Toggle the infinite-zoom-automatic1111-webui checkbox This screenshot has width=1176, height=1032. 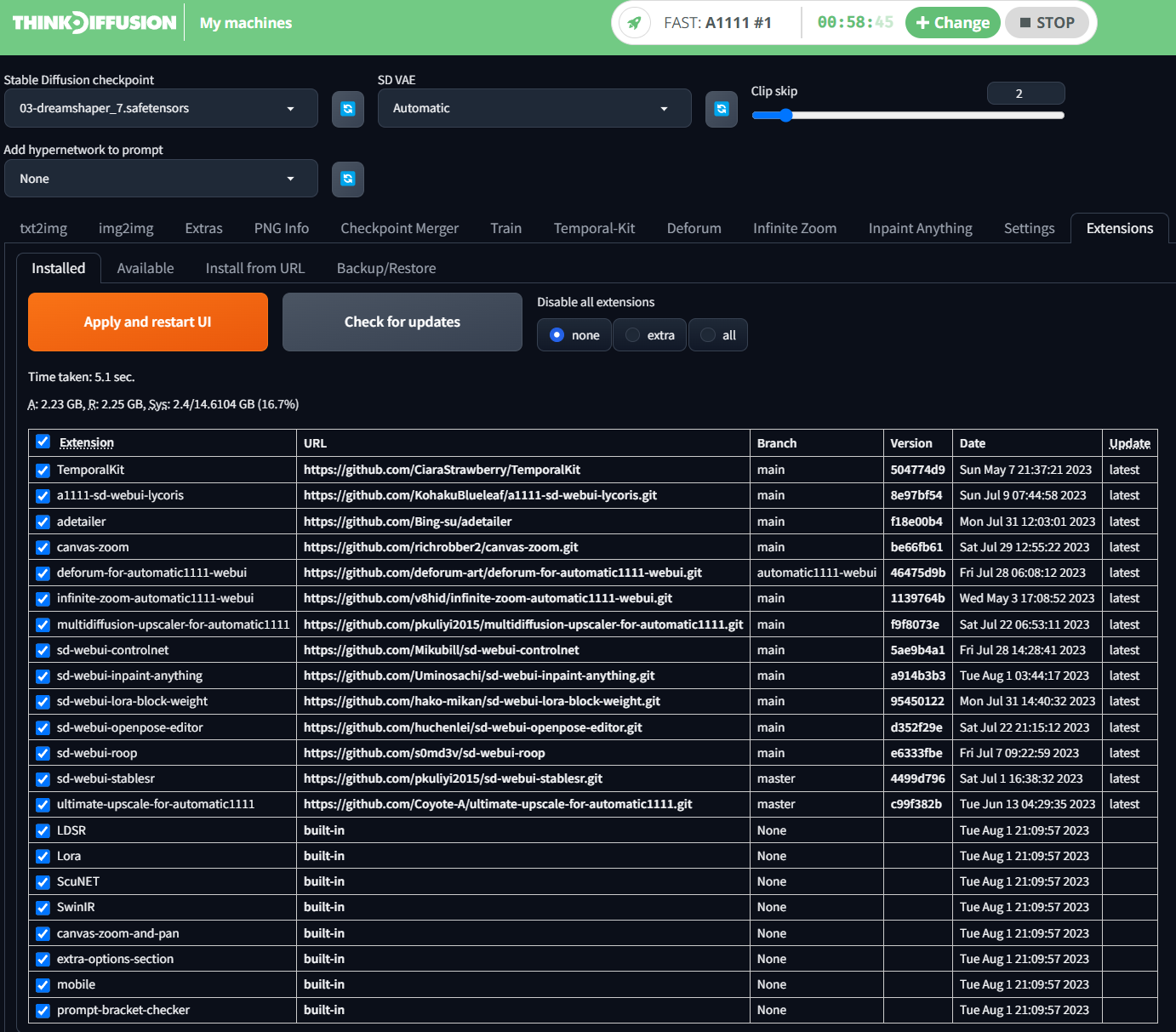[43, 599]
